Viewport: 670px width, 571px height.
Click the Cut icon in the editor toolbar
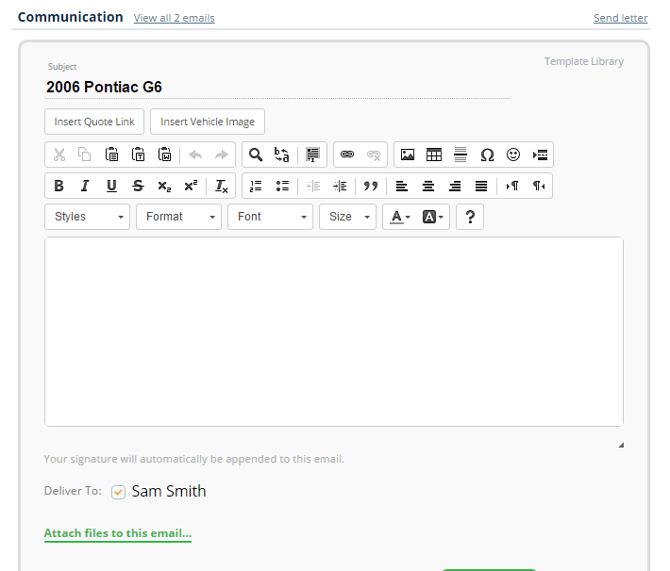59,155
